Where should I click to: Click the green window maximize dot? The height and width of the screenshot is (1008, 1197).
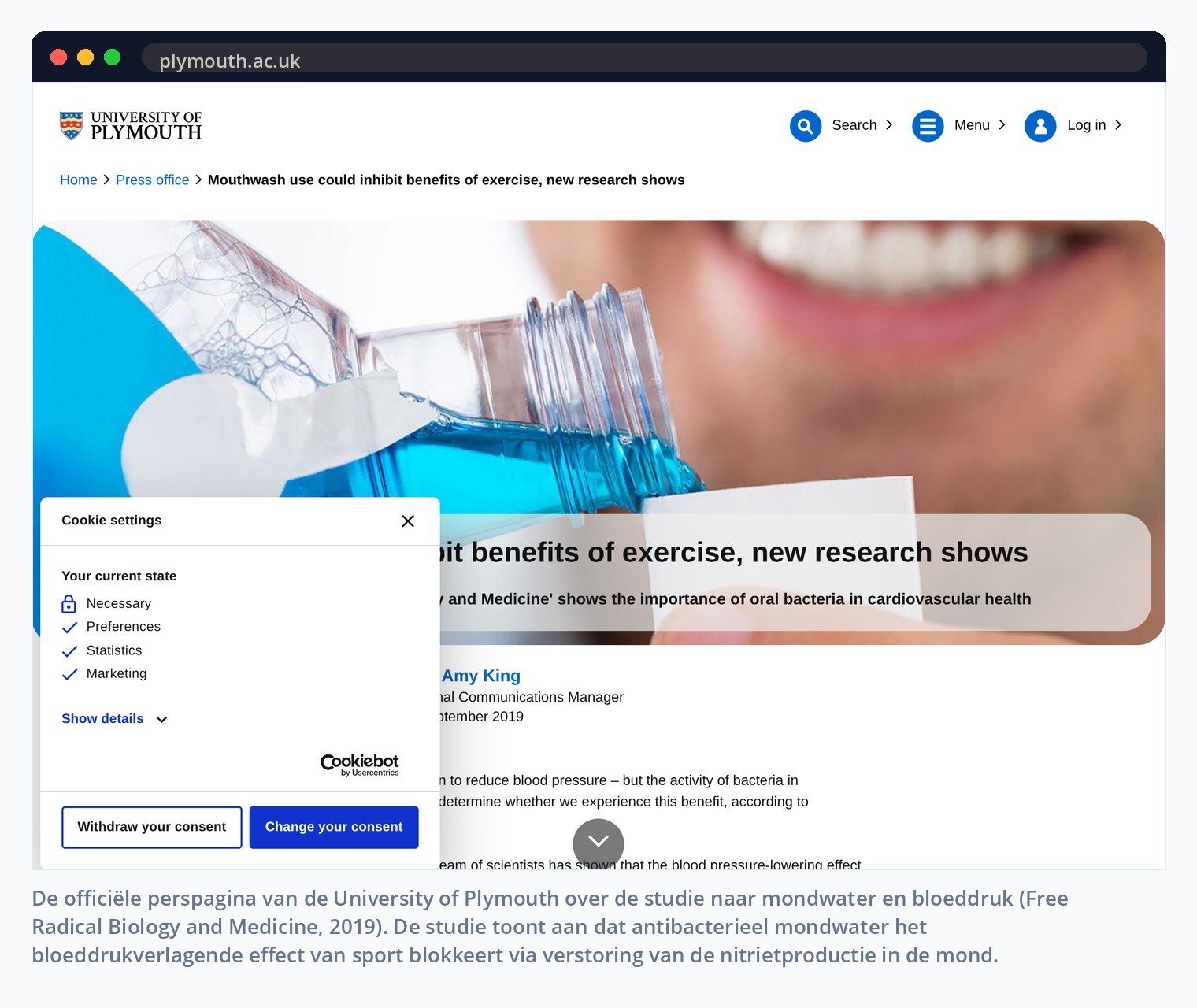click(113, 57)
